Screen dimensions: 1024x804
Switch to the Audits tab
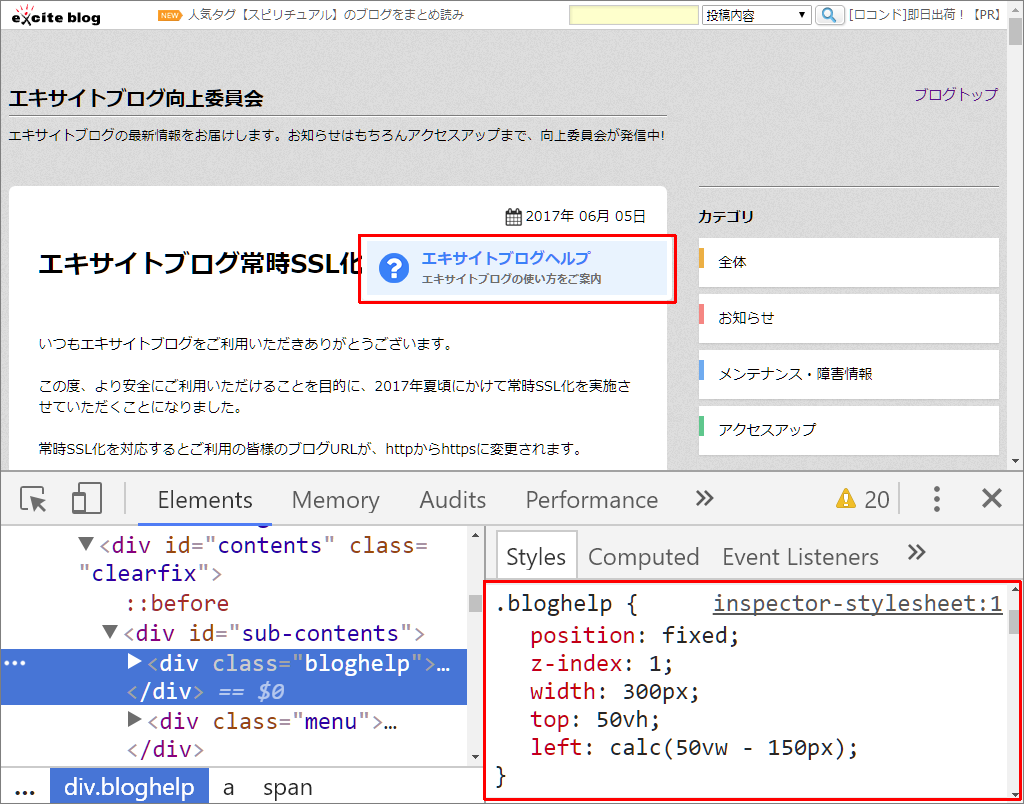click(x=453, y=500)
